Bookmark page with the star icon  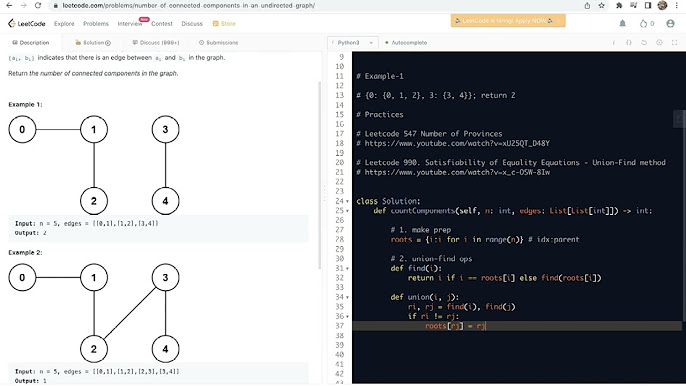(602, 6)
